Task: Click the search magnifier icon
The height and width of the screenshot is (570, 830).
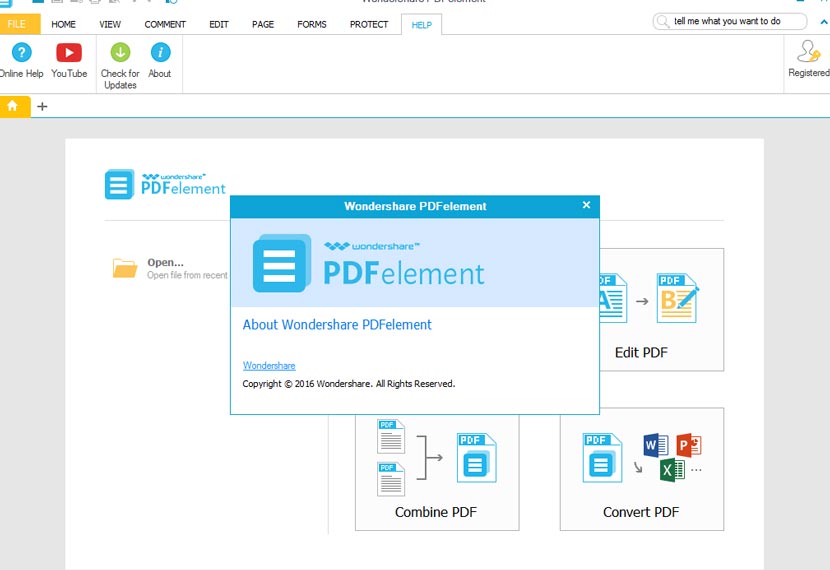Action: (x=662, y=21)
